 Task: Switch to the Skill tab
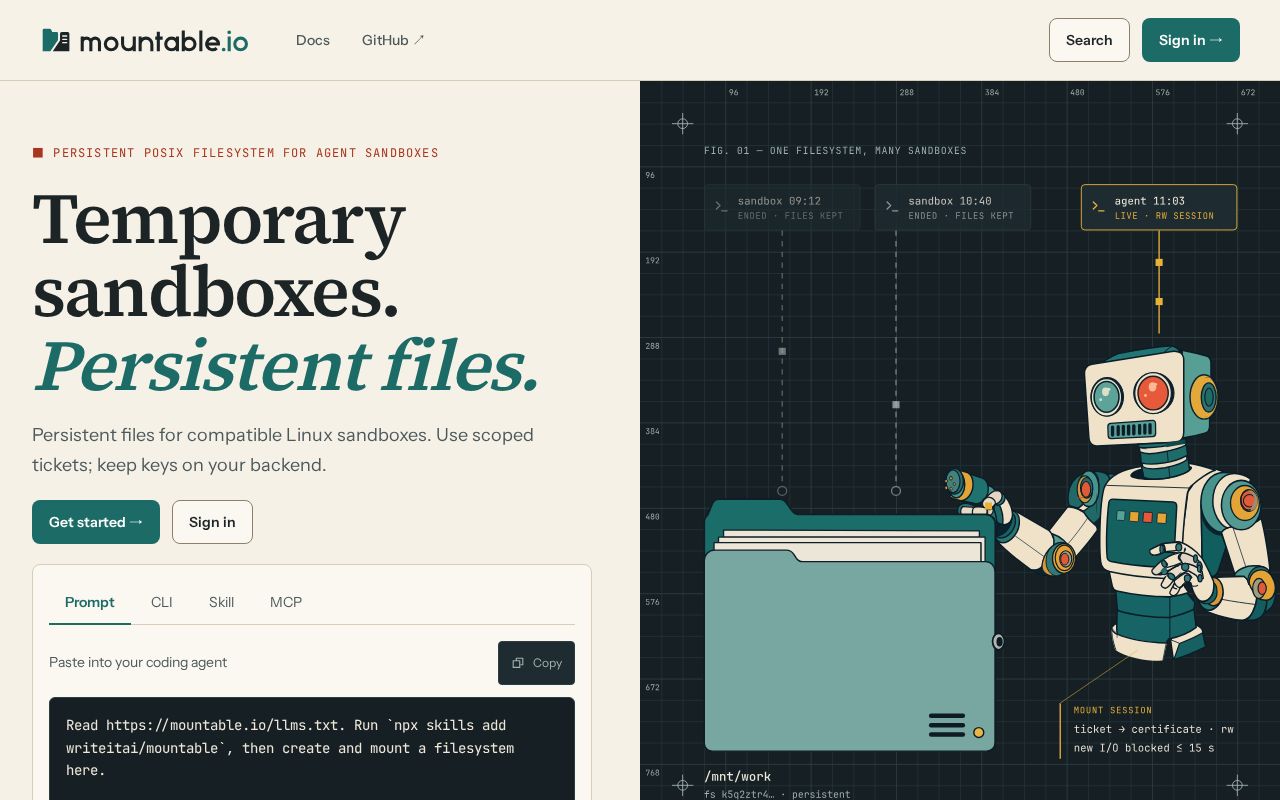pyautogui.click(x=221, y=602)
